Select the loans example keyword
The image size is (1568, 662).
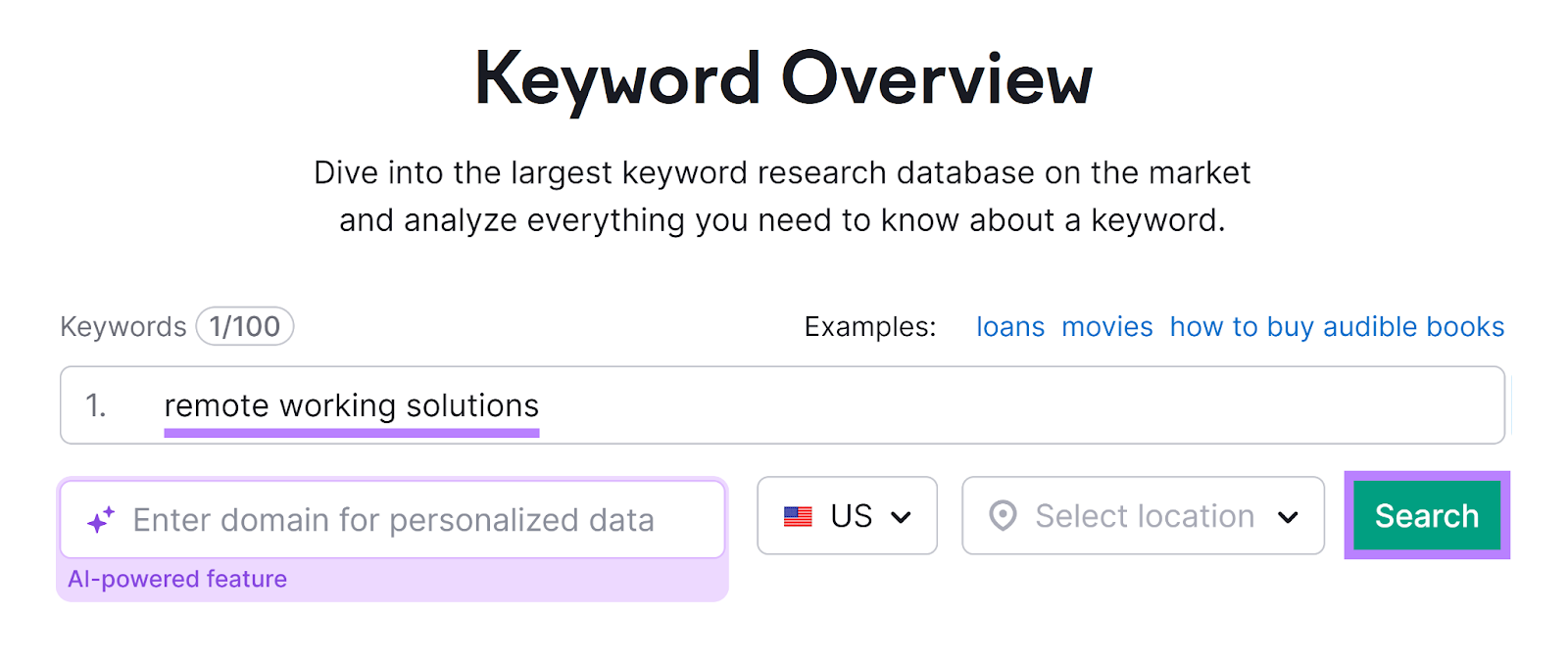click(x=1010, y=326)
